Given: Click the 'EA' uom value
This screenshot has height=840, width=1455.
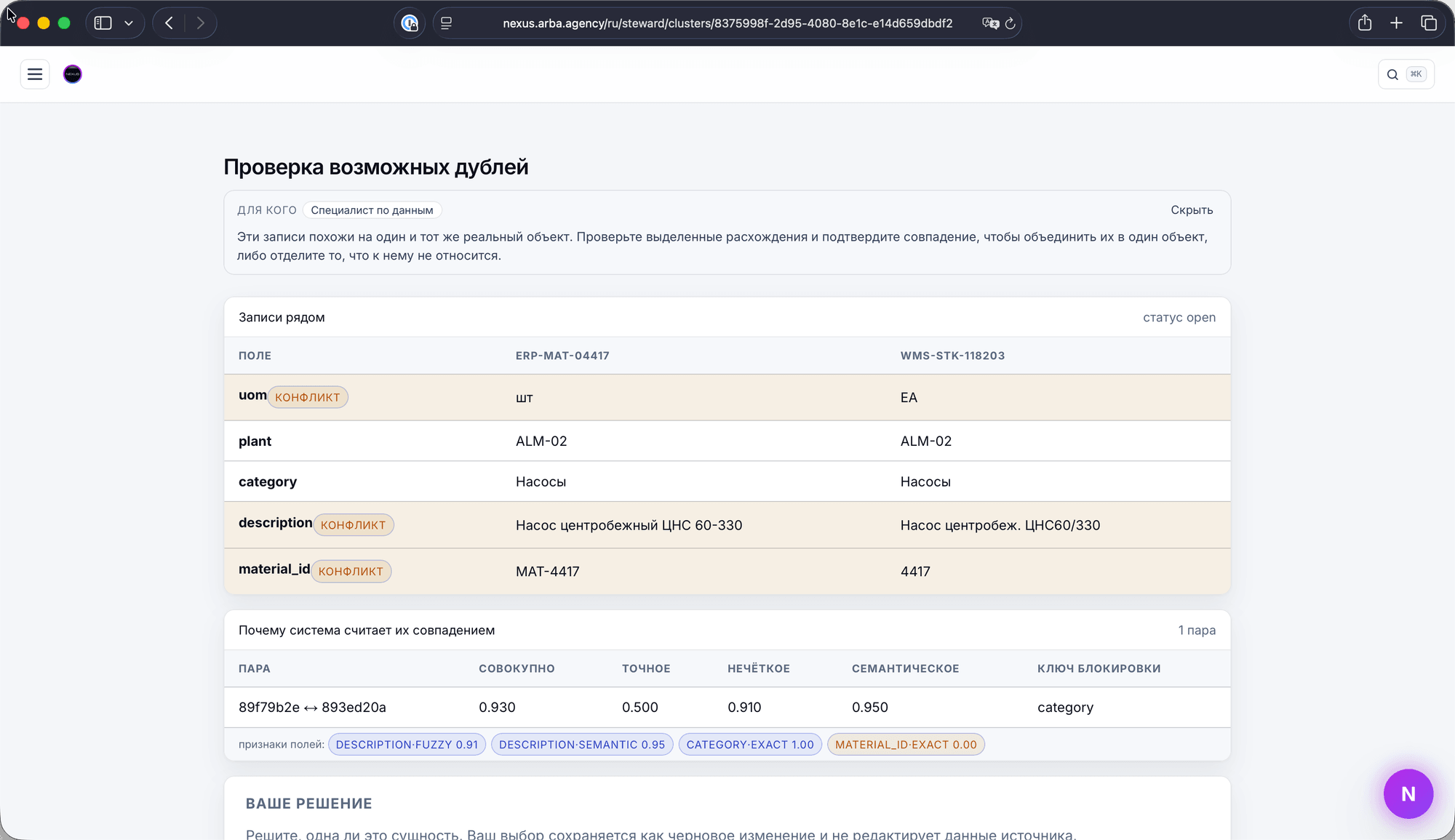Looking at the screenshot, I should 909,398.
